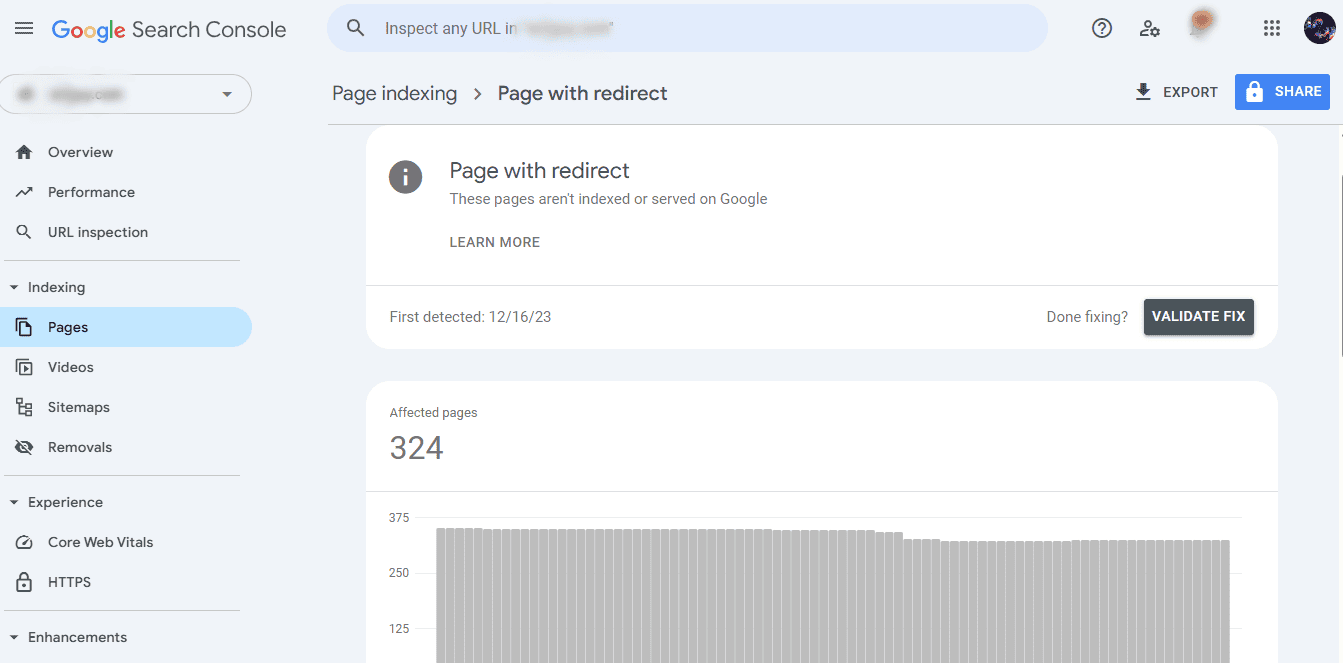
Task: Open the Help question mark icon
Action: click(1102, 28)
